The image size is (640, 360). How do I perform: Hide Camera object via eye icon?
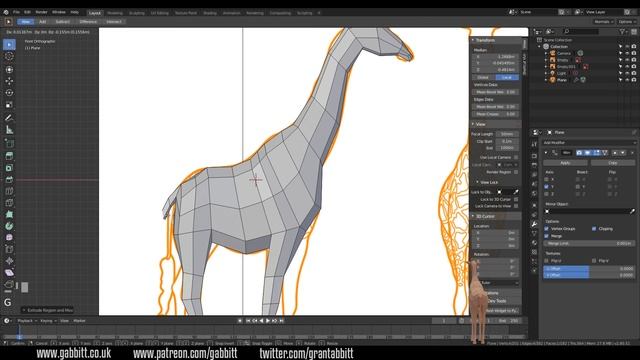pyautogui.click(x=627, y=53)
